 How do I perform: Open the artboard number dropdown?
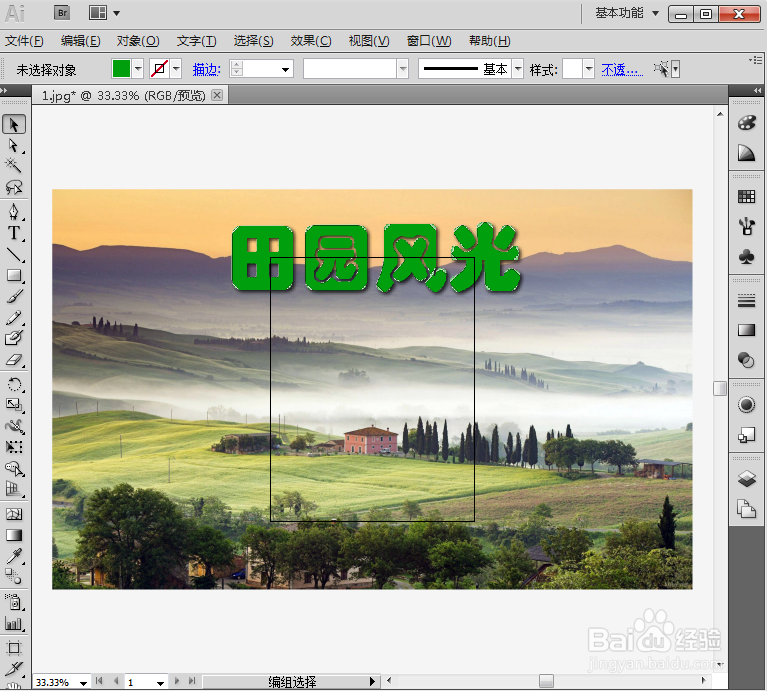click(160, 682)
